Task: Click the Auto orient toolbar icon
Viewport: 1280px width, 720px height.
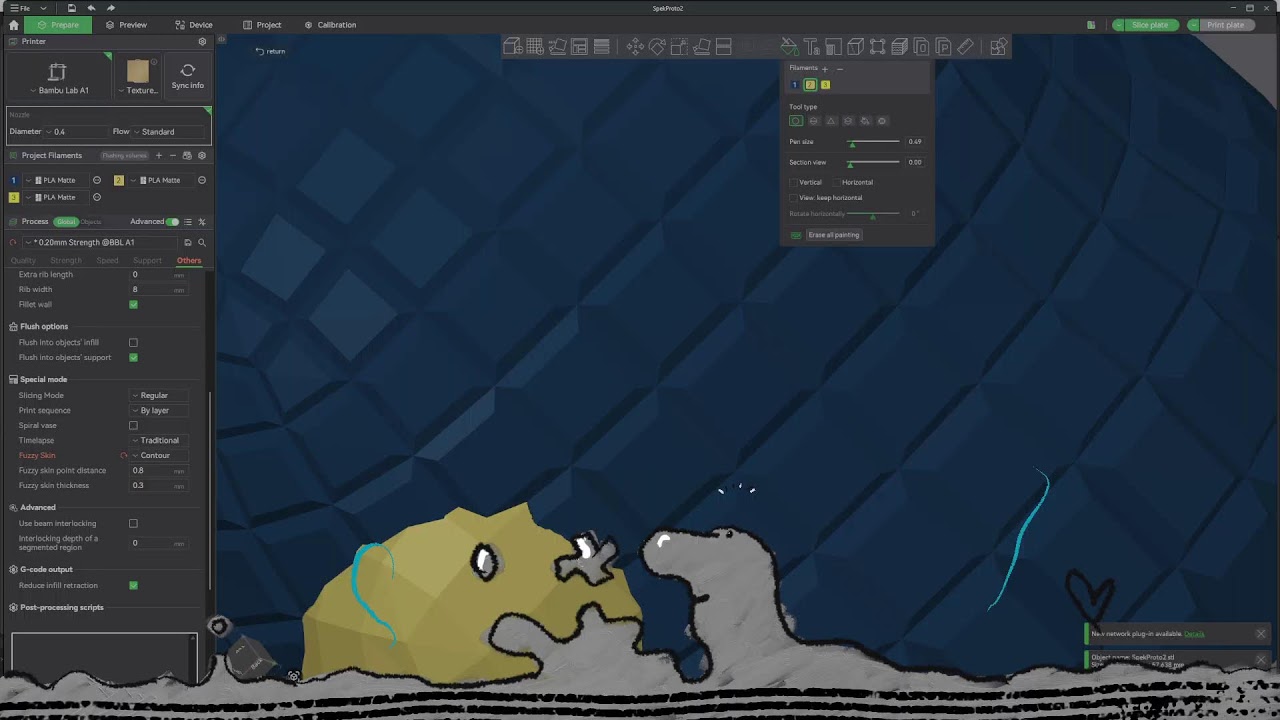Action: [x=558, y=46]
